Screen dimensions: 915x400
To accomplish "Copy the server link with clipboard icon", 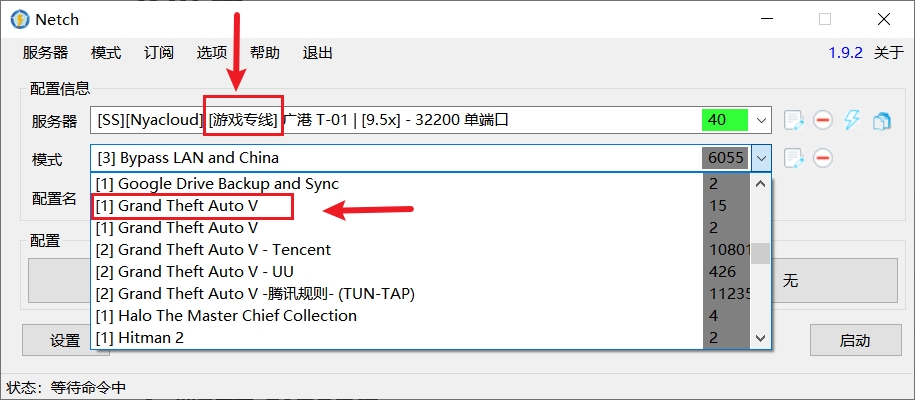I will 881,120.
